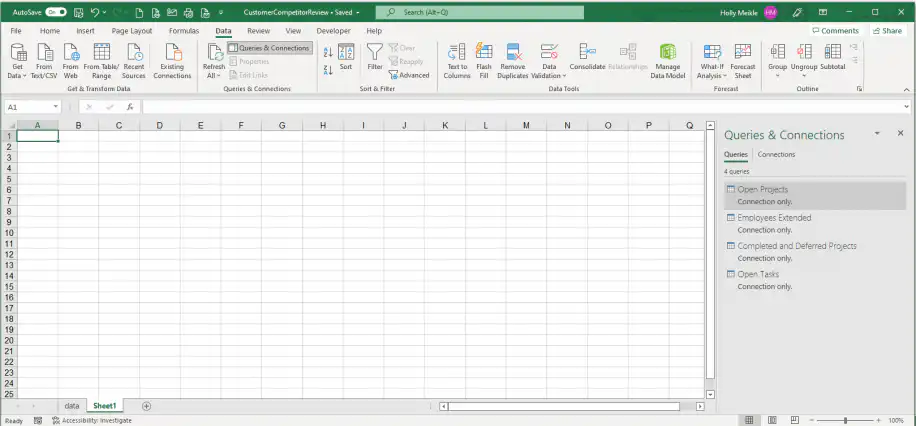
Task: Switch to the Home tab
Action: click(x=50, y=31)
